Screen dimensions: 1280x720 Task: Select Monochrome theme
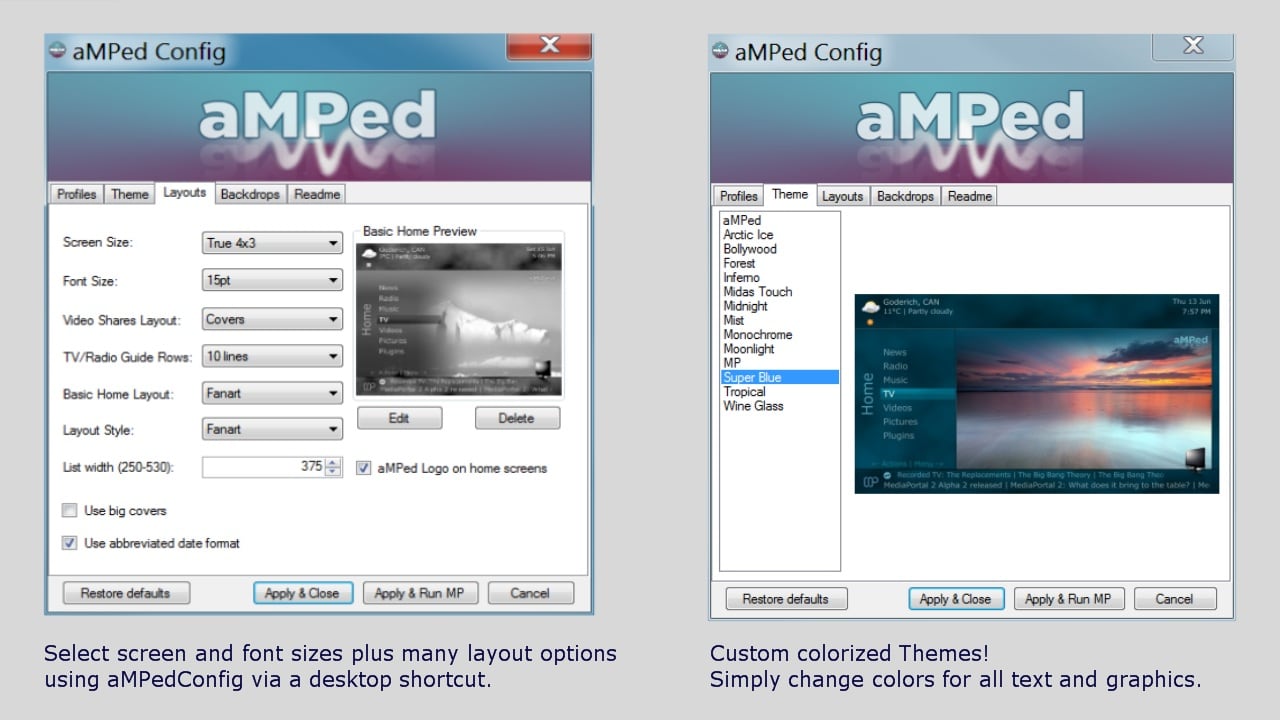[757, 335]
